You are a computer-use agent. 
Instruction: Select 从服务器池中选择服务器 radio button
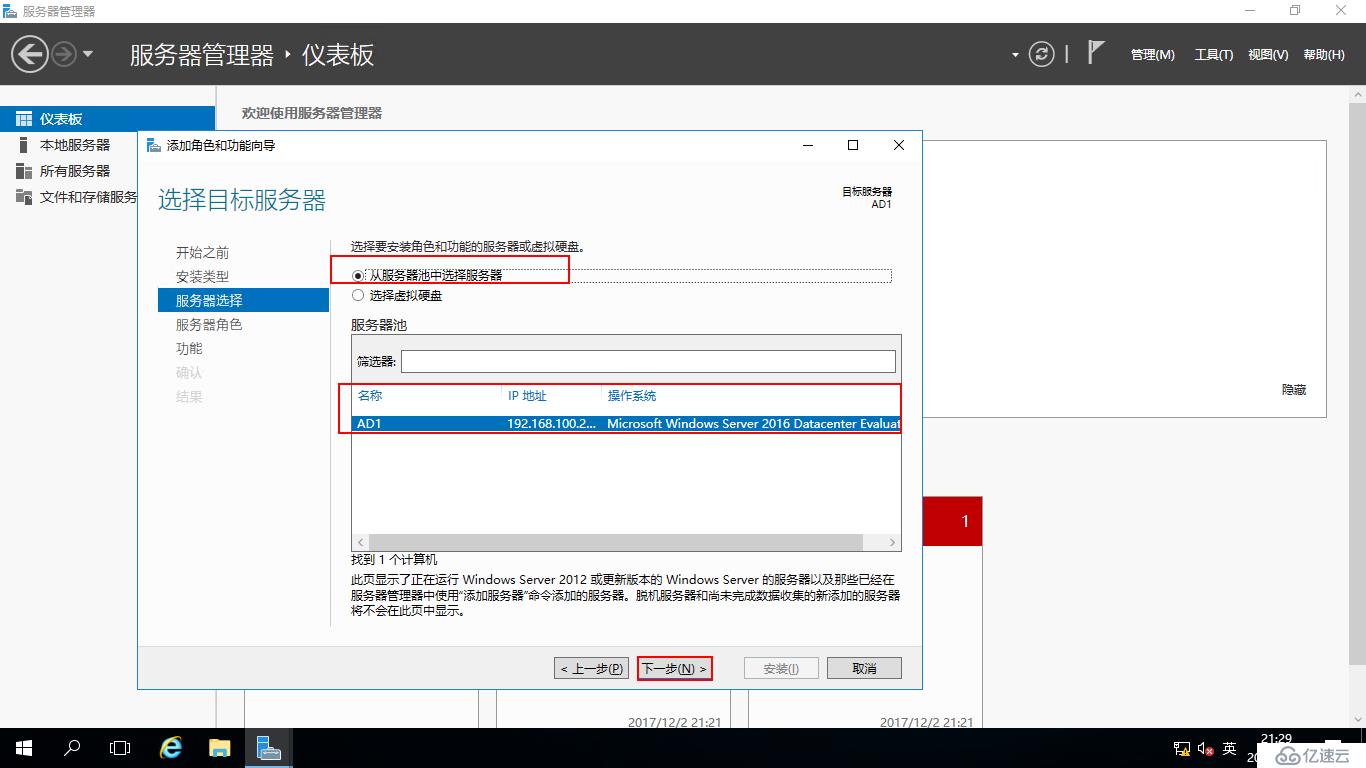point(358,275)
